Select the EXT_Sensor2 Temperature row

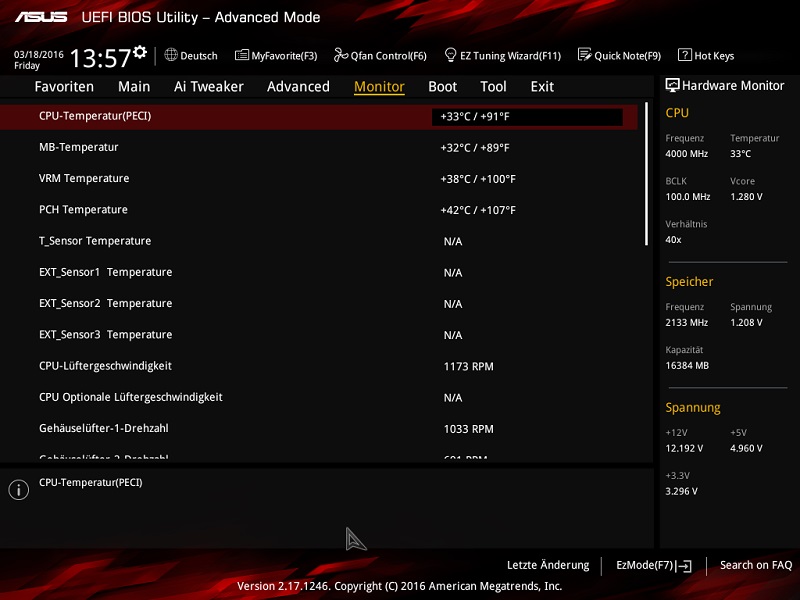319,304
